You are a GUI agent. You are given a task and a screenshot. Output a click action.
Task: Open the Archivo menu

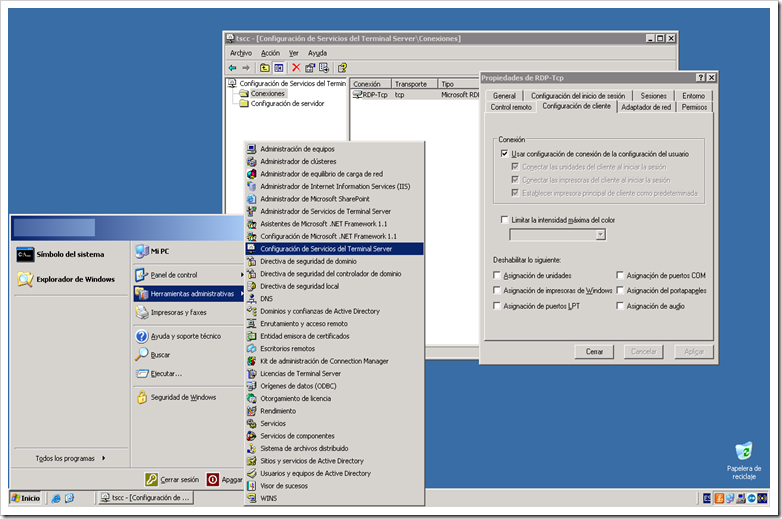(x=241, y=53)
